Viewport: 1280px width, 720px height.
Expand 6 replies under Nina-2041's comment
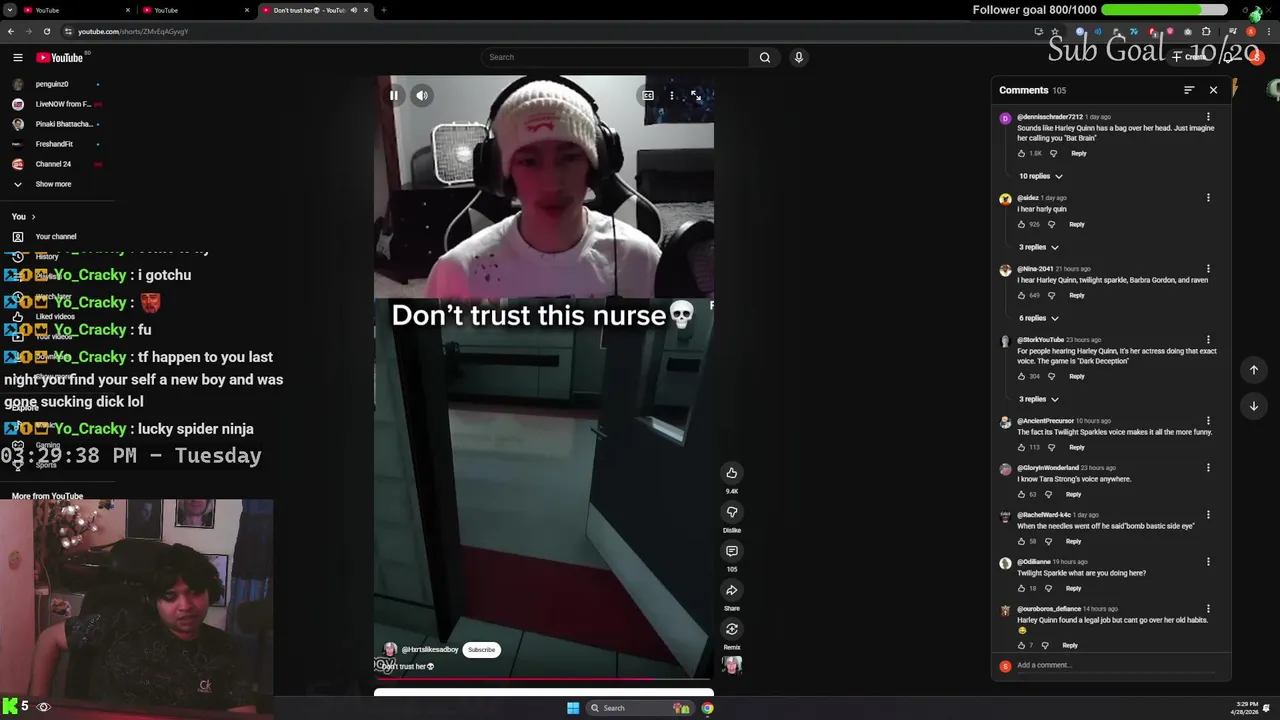click(1038, 318)
